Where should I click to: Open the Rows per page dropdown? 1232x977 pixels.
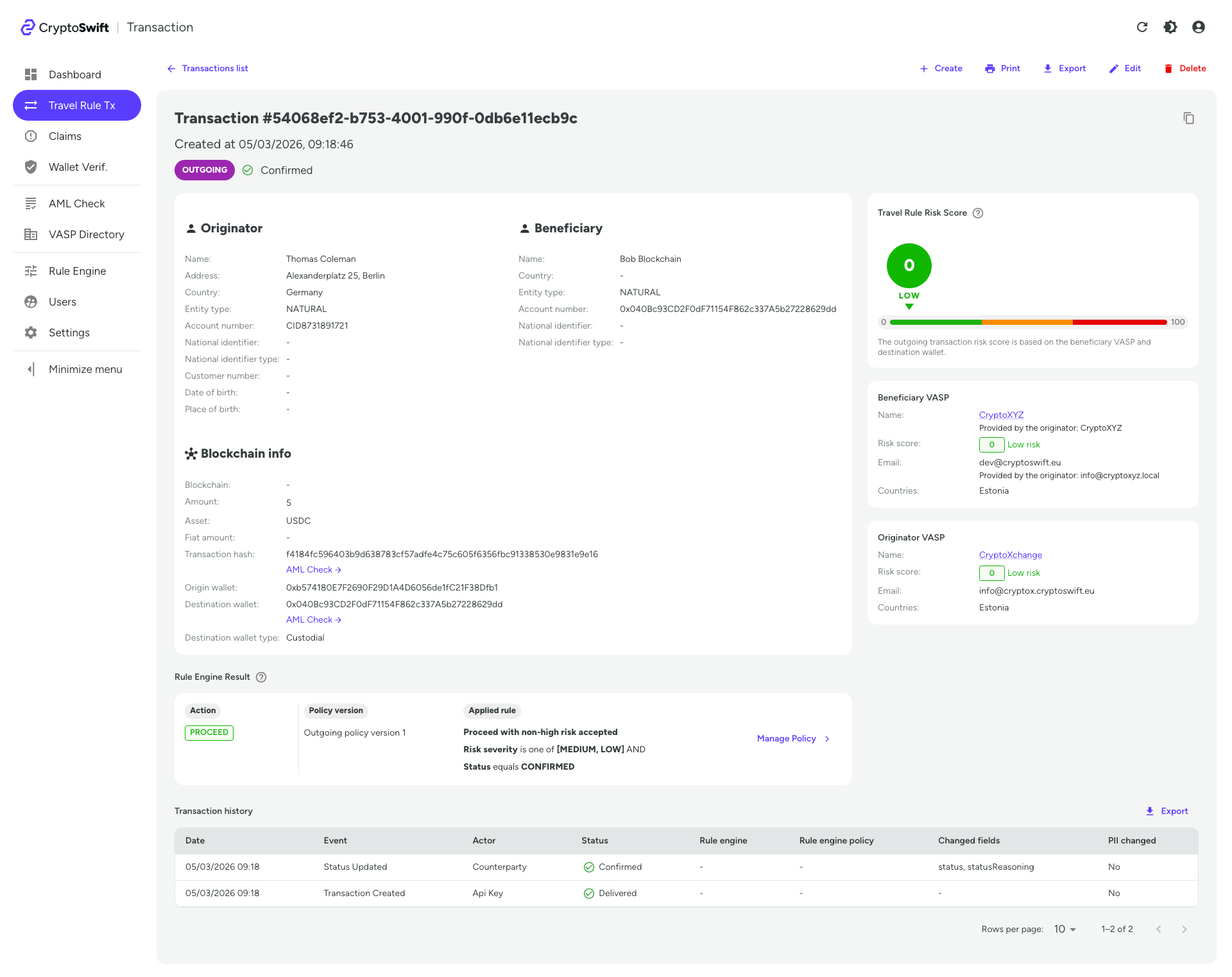(x=1063, y=929)
